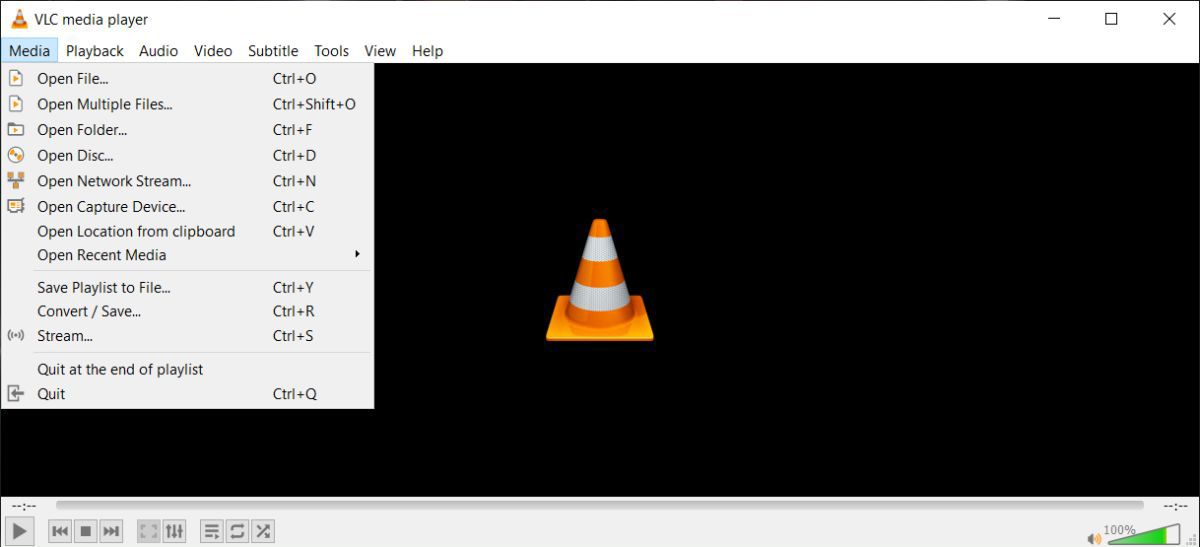Click the elapsed time label
The image size is (1200, 547).
[x=24, y=506]
